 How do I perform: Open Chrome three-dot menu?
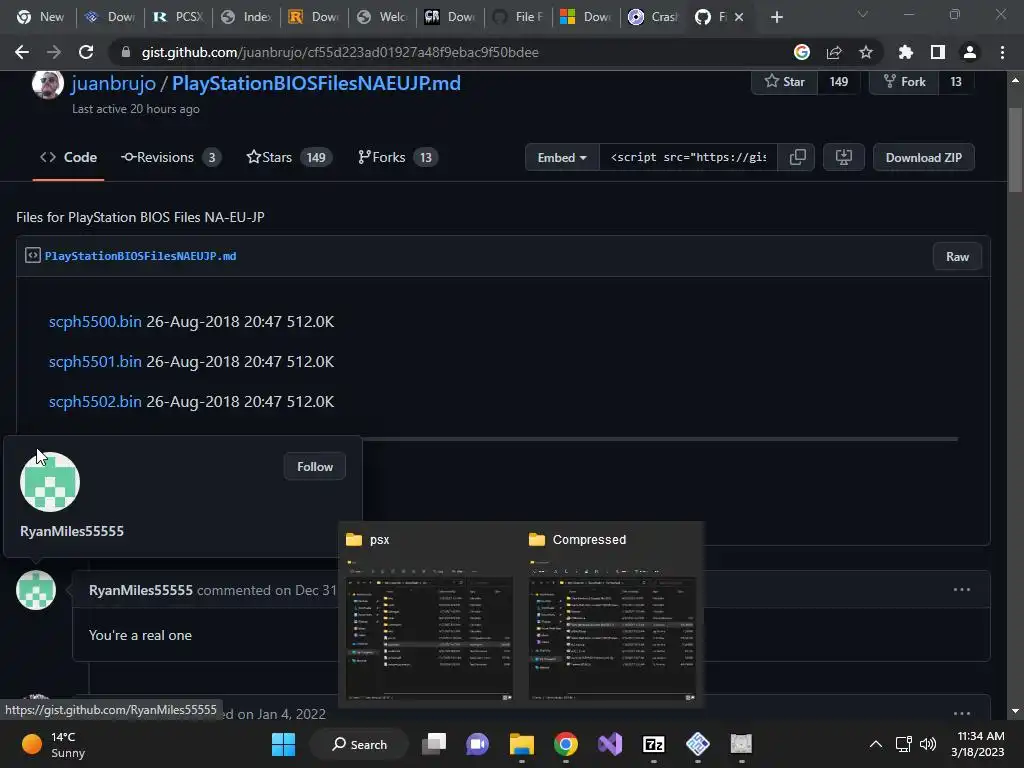pos(1002,52)
